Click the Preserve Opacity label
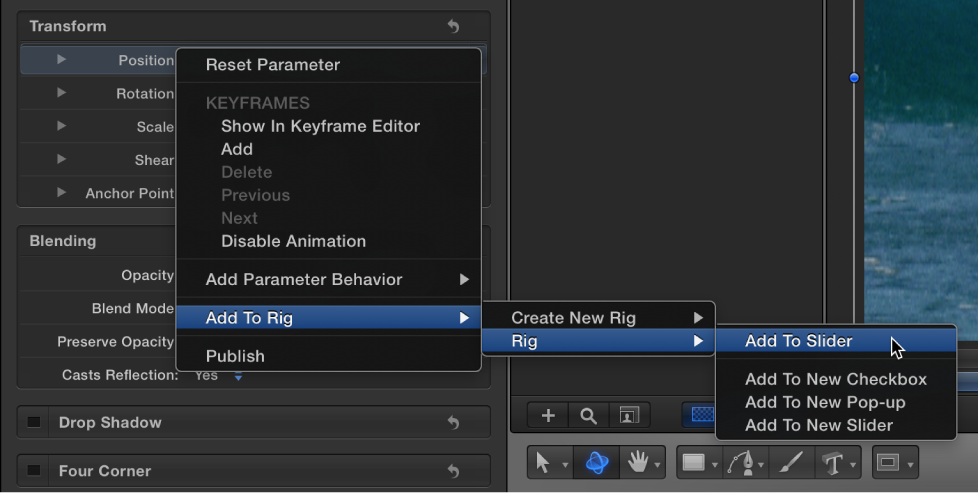The image size is (980, 494). coord(116,342)
